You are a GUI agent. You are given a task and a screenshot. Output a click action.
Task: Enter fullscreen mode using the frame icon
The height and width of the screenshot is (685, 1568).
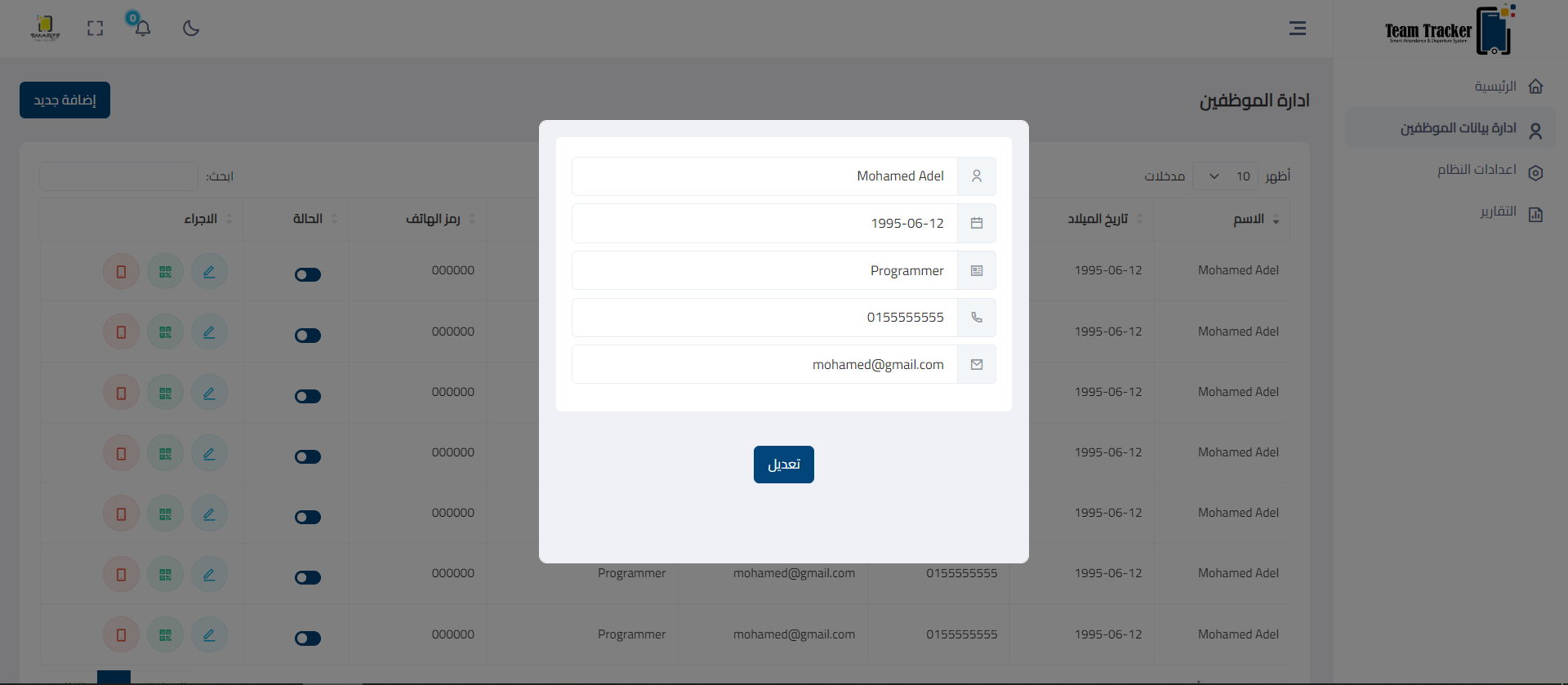point(96,29)
